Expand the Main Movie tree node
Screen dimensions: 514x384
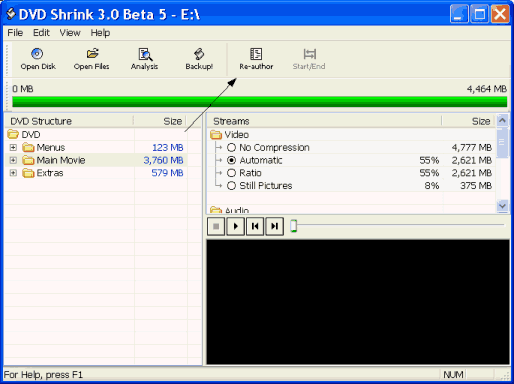pyautogui.click(x=13, y=160)
